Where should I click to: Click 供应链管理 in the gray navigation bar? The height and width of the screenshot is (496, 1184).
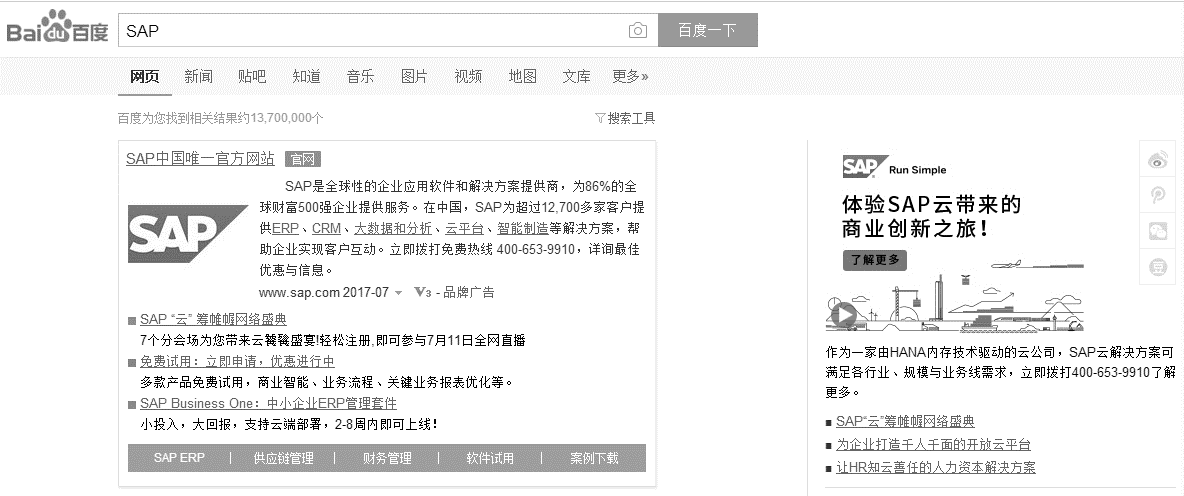(283, 458)
